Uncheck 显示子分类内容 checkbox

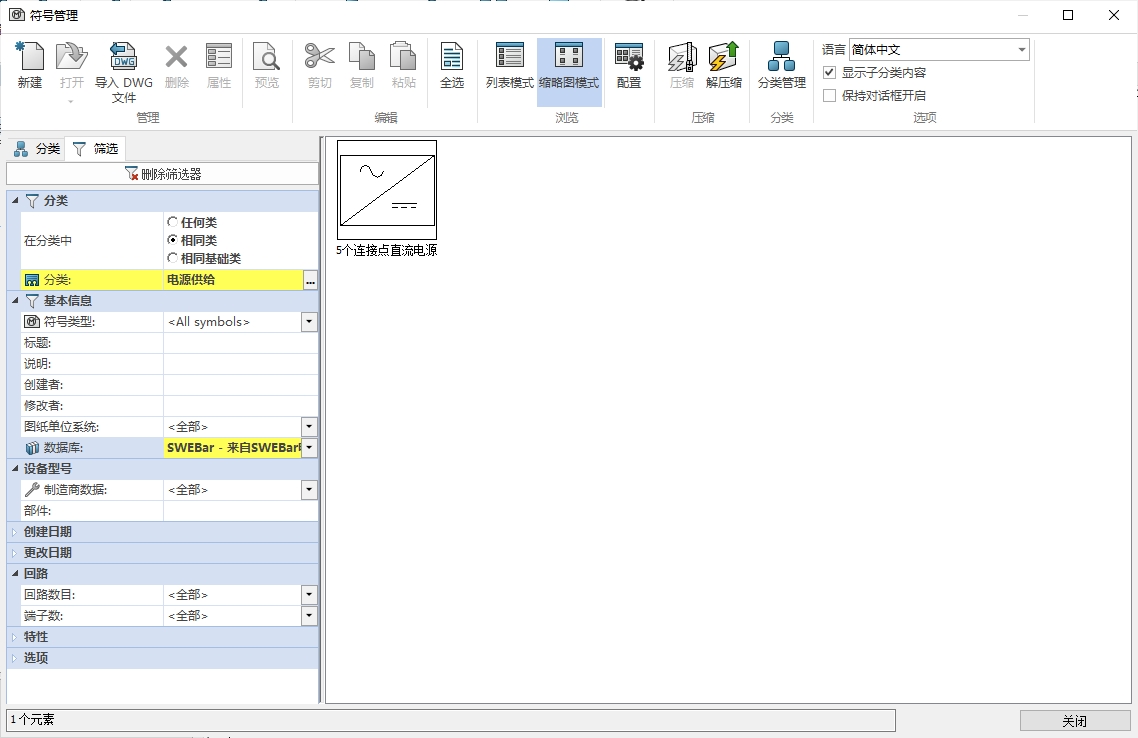[x=829, y=73]
